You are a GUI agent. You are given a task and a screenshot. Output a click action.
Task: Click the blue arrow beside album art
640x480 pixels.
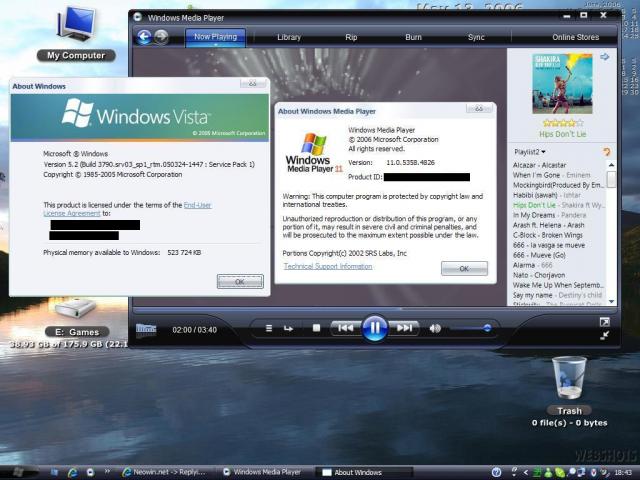pyautogui.click(x=605, y=57)
